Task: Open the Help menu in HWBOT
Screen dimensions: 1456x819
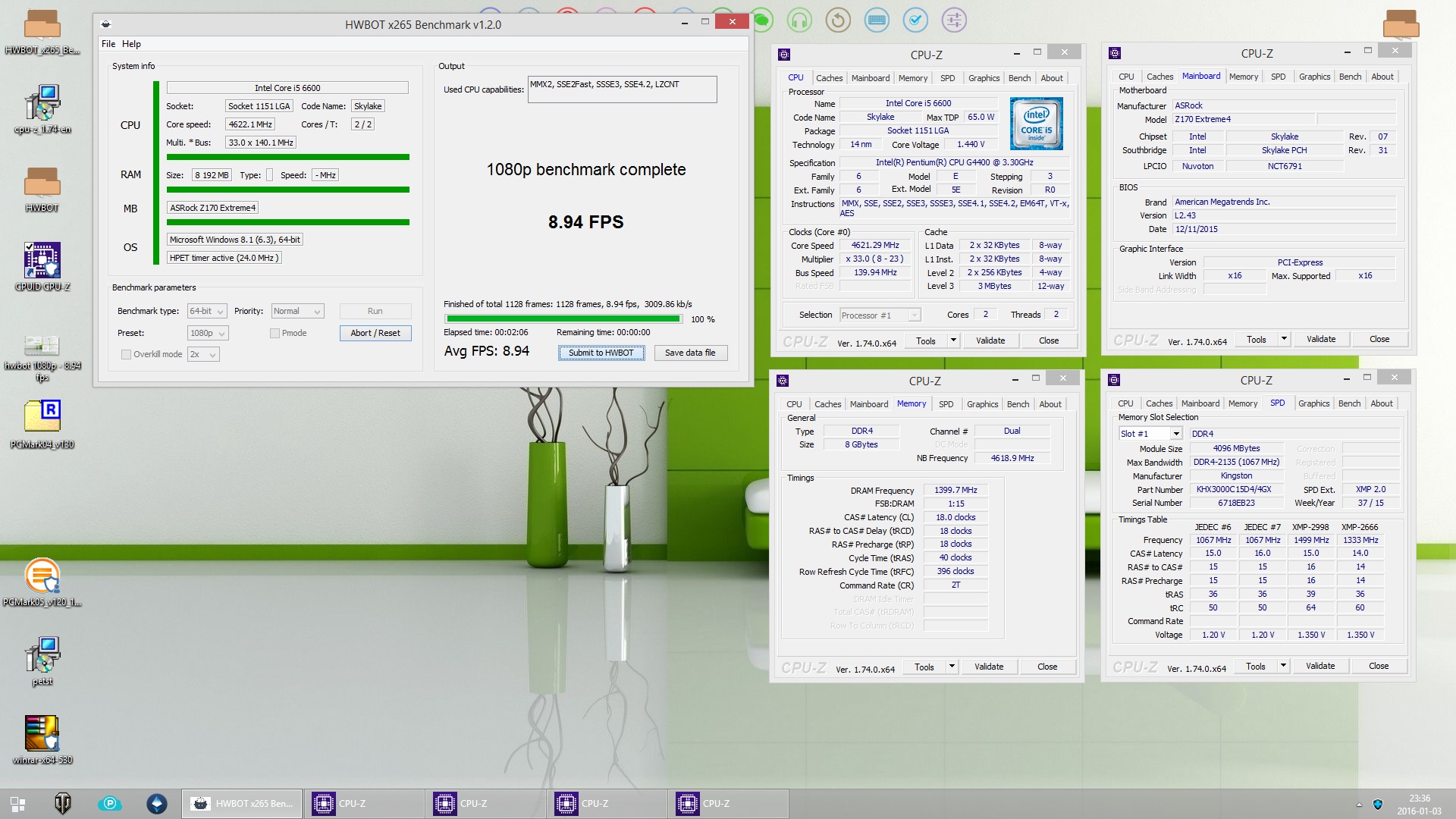Action: [131, 44]
